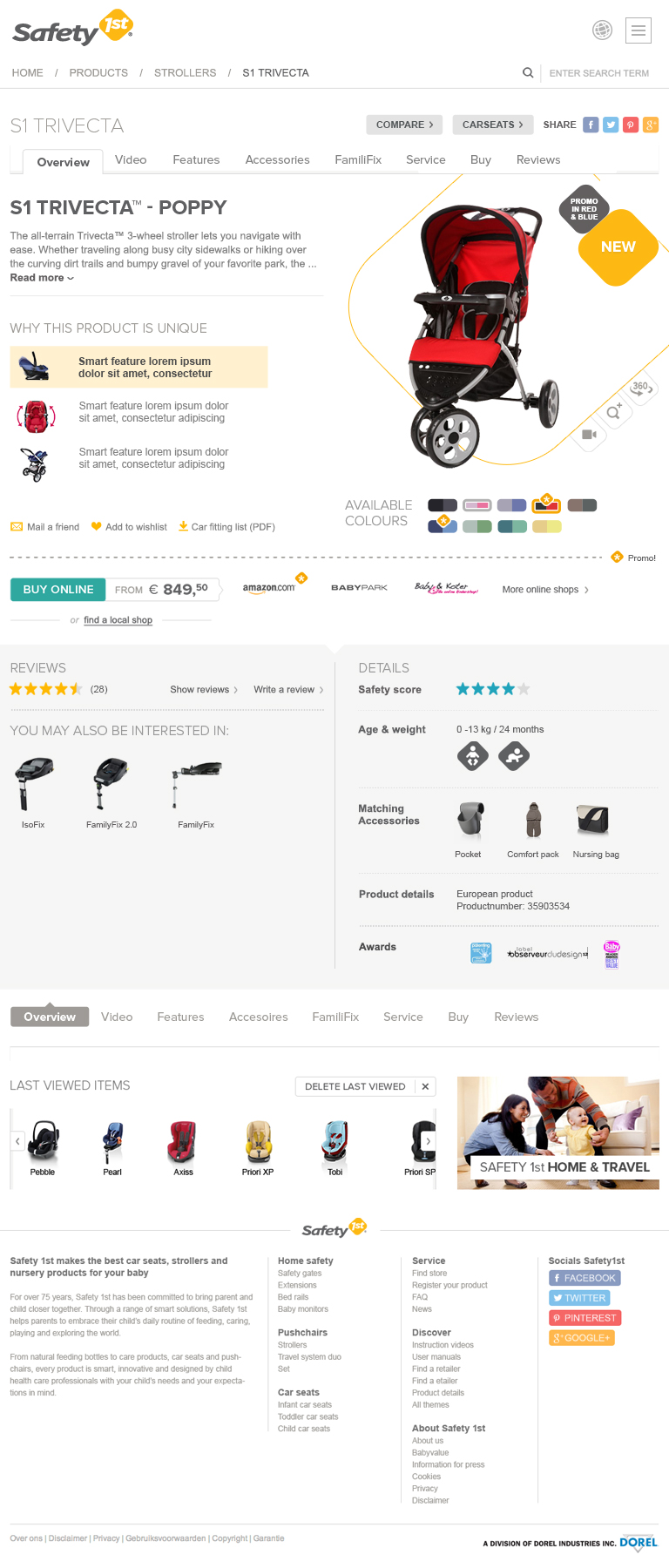Image resolution: width=669 pixels, height=1568 pixels.
Task: Open the 360 degree view icon
Action: (641, 387)
